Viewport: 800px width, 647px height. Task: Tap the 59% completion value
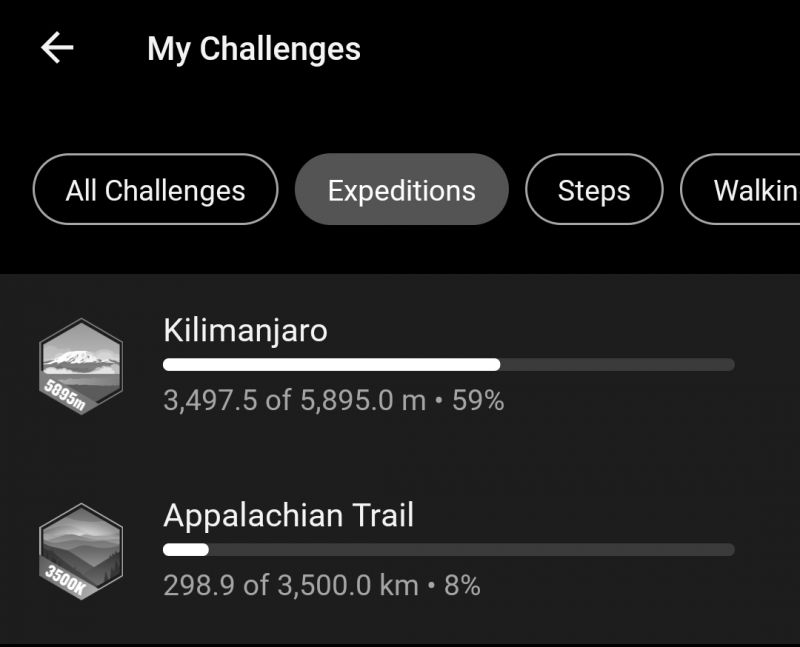click(478, 400)
